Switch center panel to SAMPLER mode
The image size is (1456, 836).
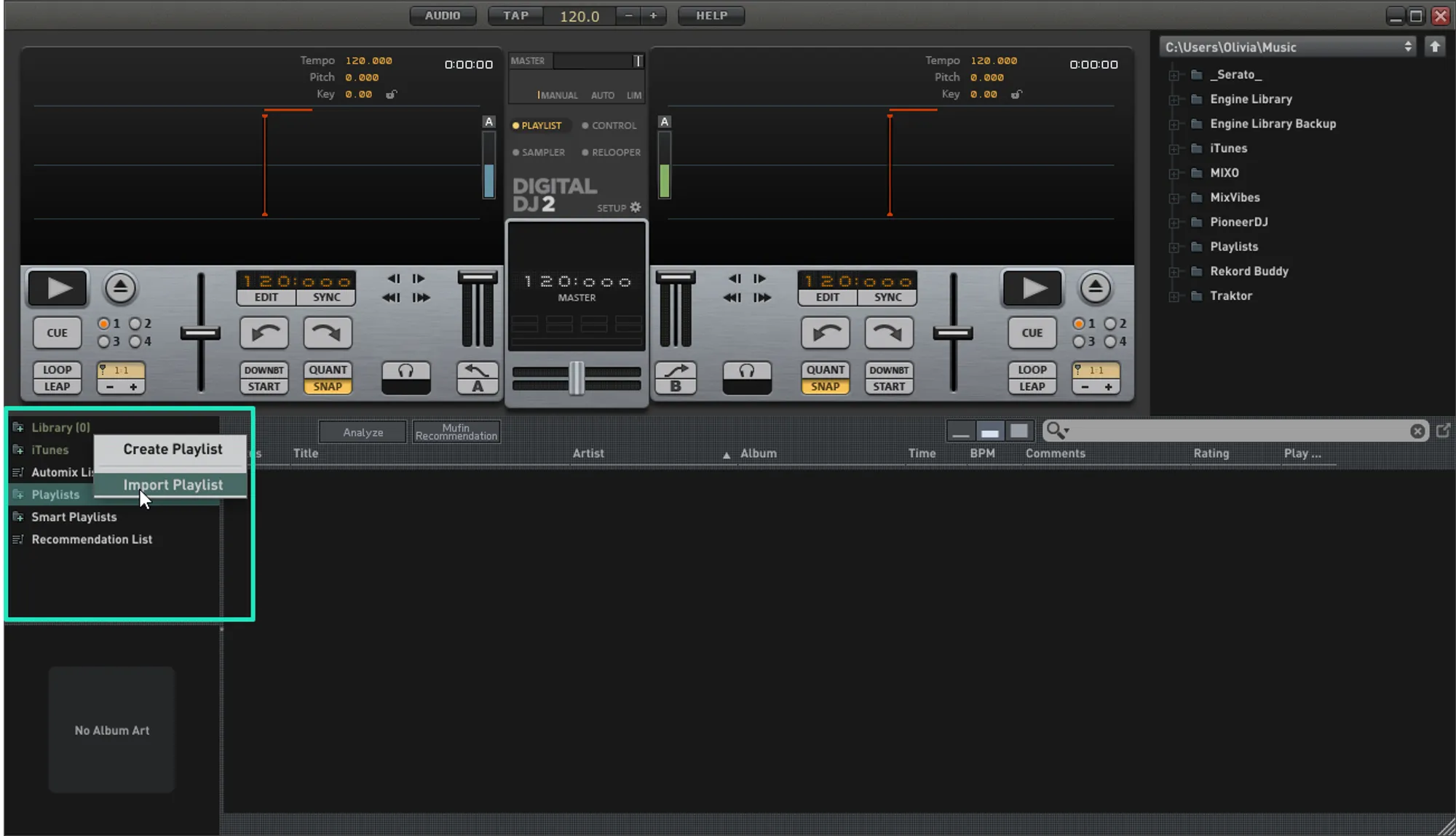coord(538,152)
